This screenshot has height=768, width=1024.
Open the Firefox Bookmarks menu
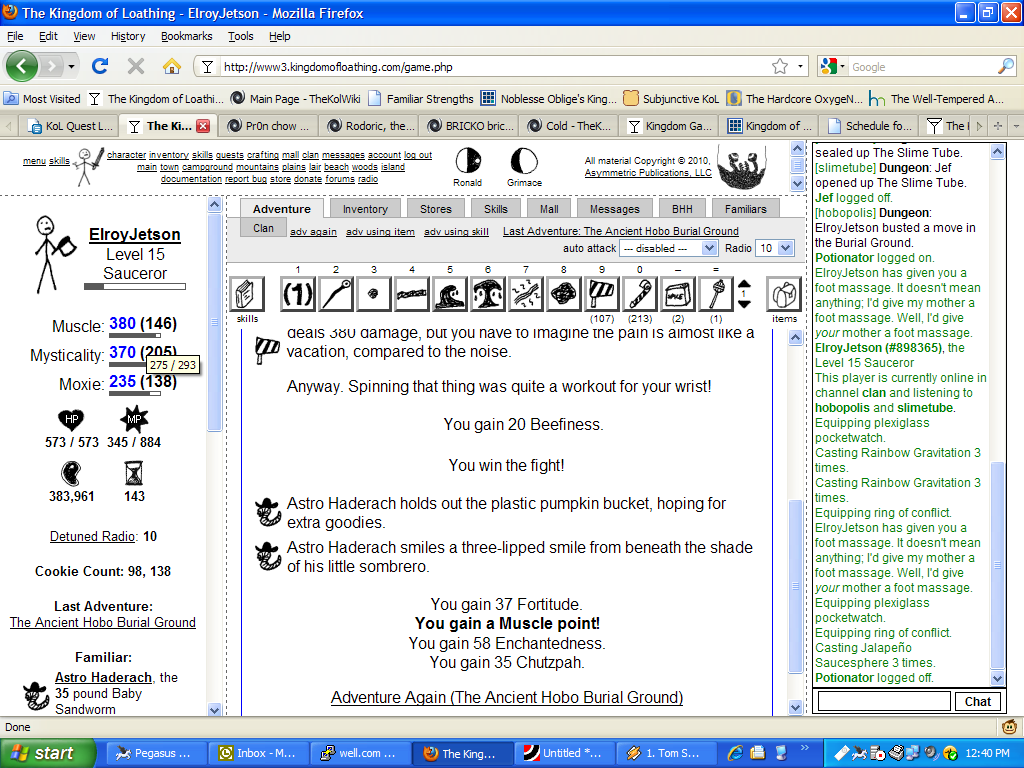click(x=187, y=36)
